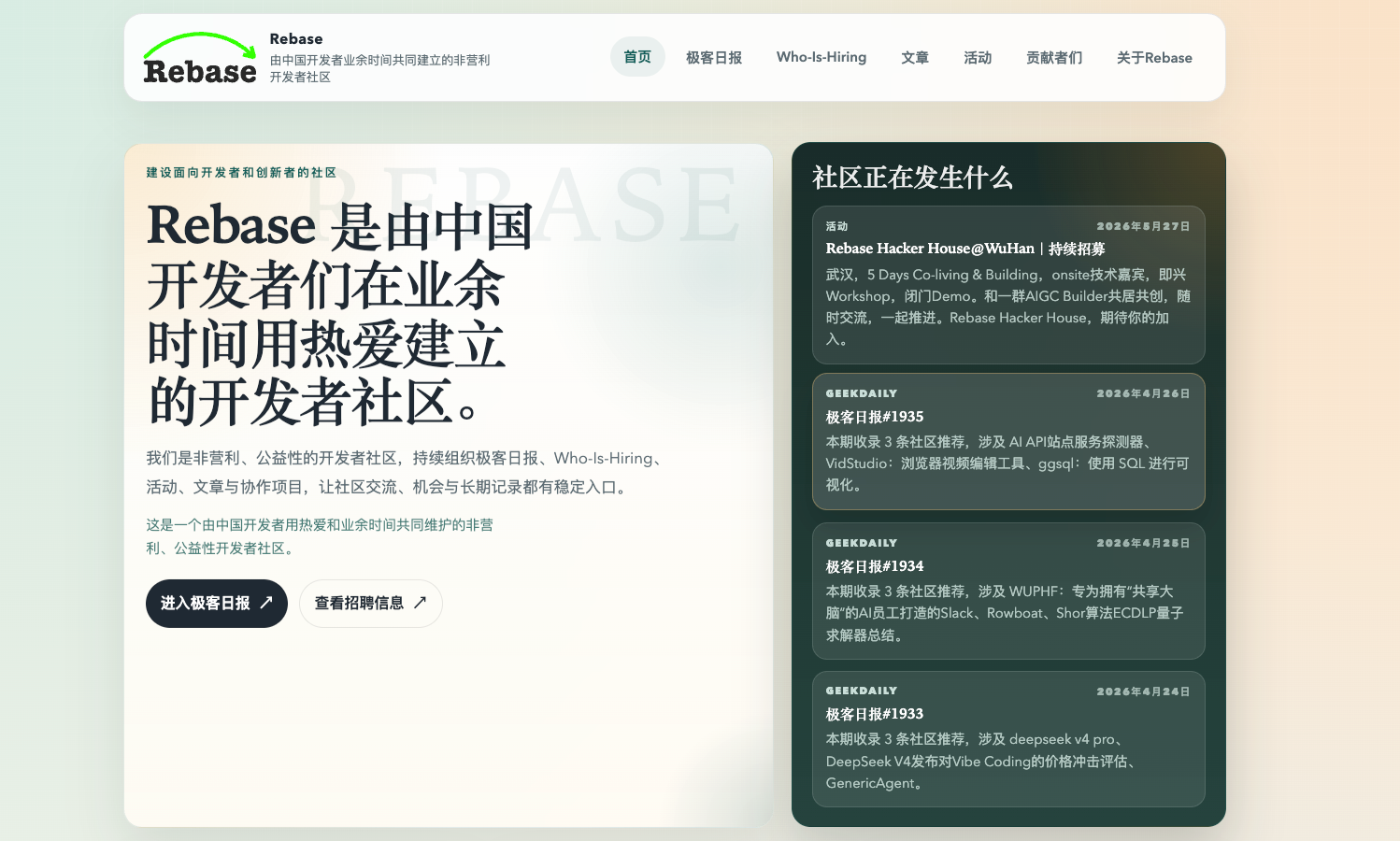The image size is (1400, 841).
Task: Open the 极客日报#1933 entry
Action: coord(875,714)
